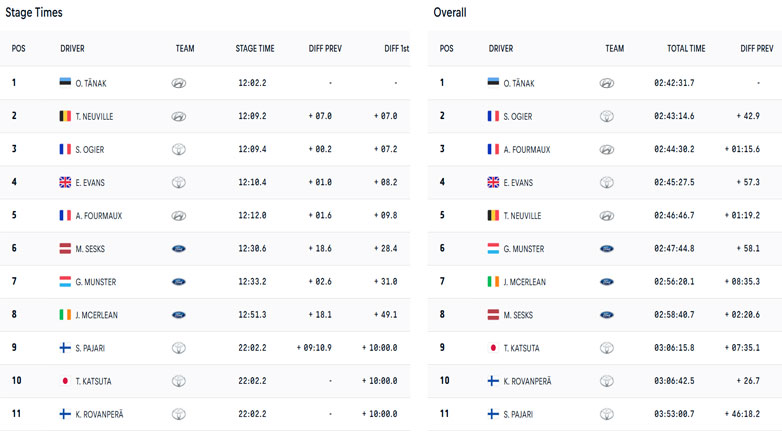Click Hyundai logo in Neuville's Stage Times row
Viewport: 782px width, 440px height.
point(178,116)
